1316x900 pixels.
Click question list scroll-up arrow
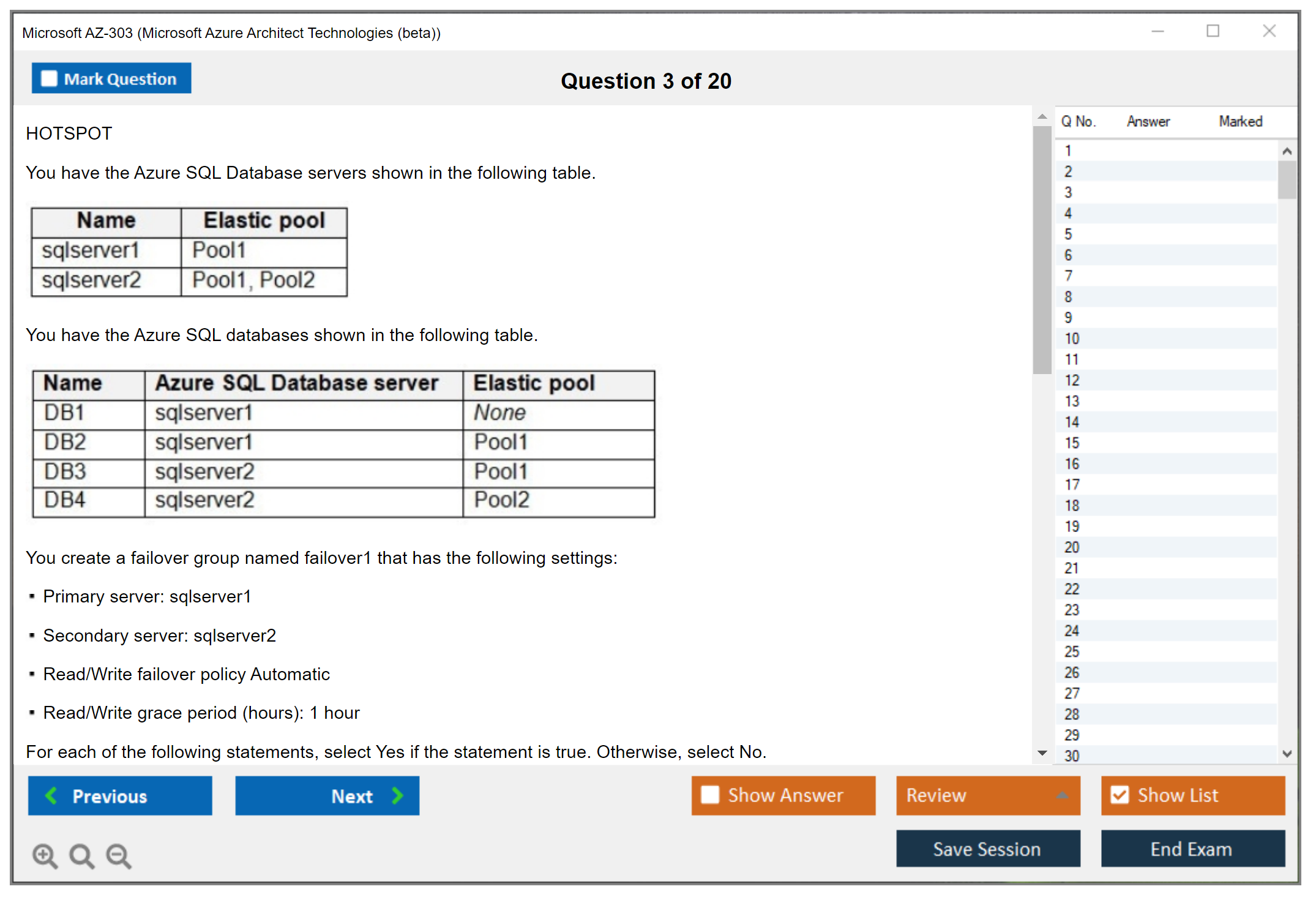coord(1287,151)
